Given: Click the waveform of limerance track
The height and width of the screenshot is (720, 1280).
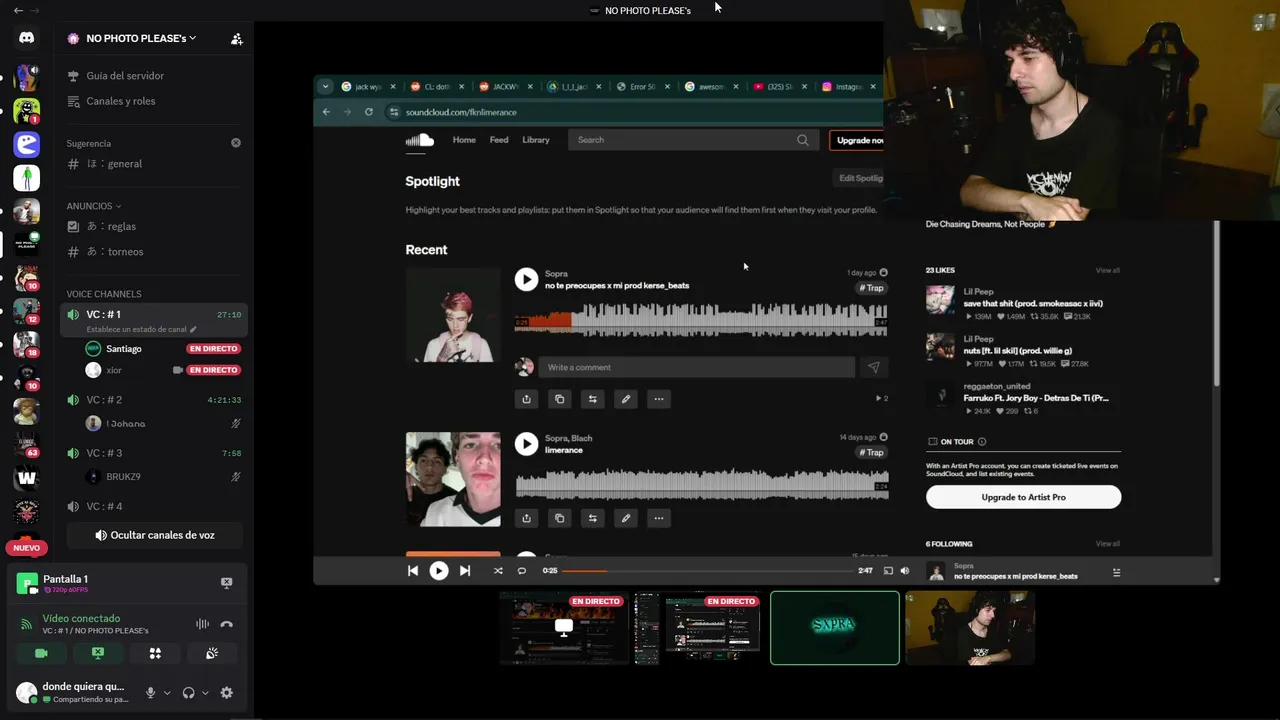Looking at the screenshot, I should 701,484.
